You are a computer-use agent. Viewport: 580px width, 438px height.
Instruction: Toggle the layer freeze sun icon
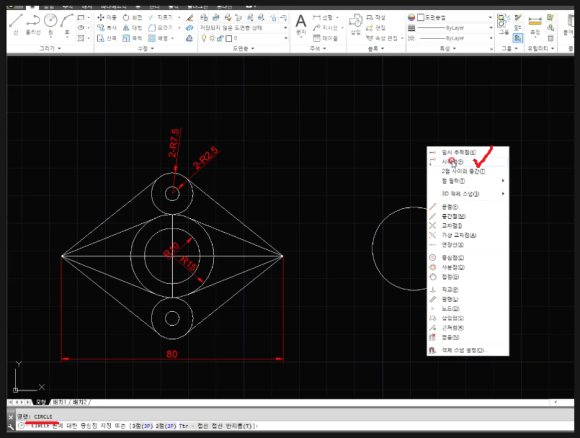(212, 38)
